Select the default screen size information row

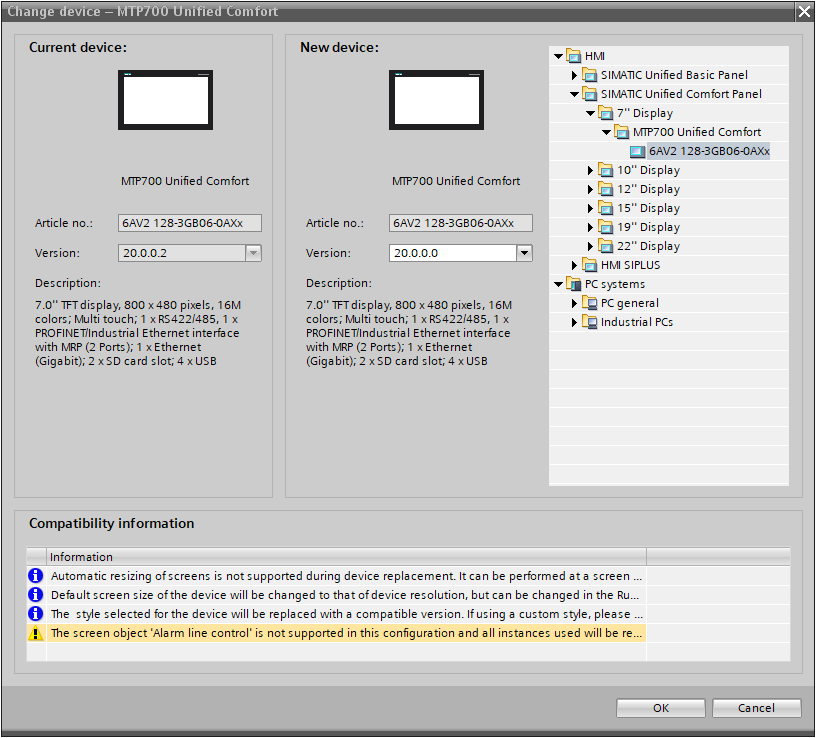(x=336, y=595)
